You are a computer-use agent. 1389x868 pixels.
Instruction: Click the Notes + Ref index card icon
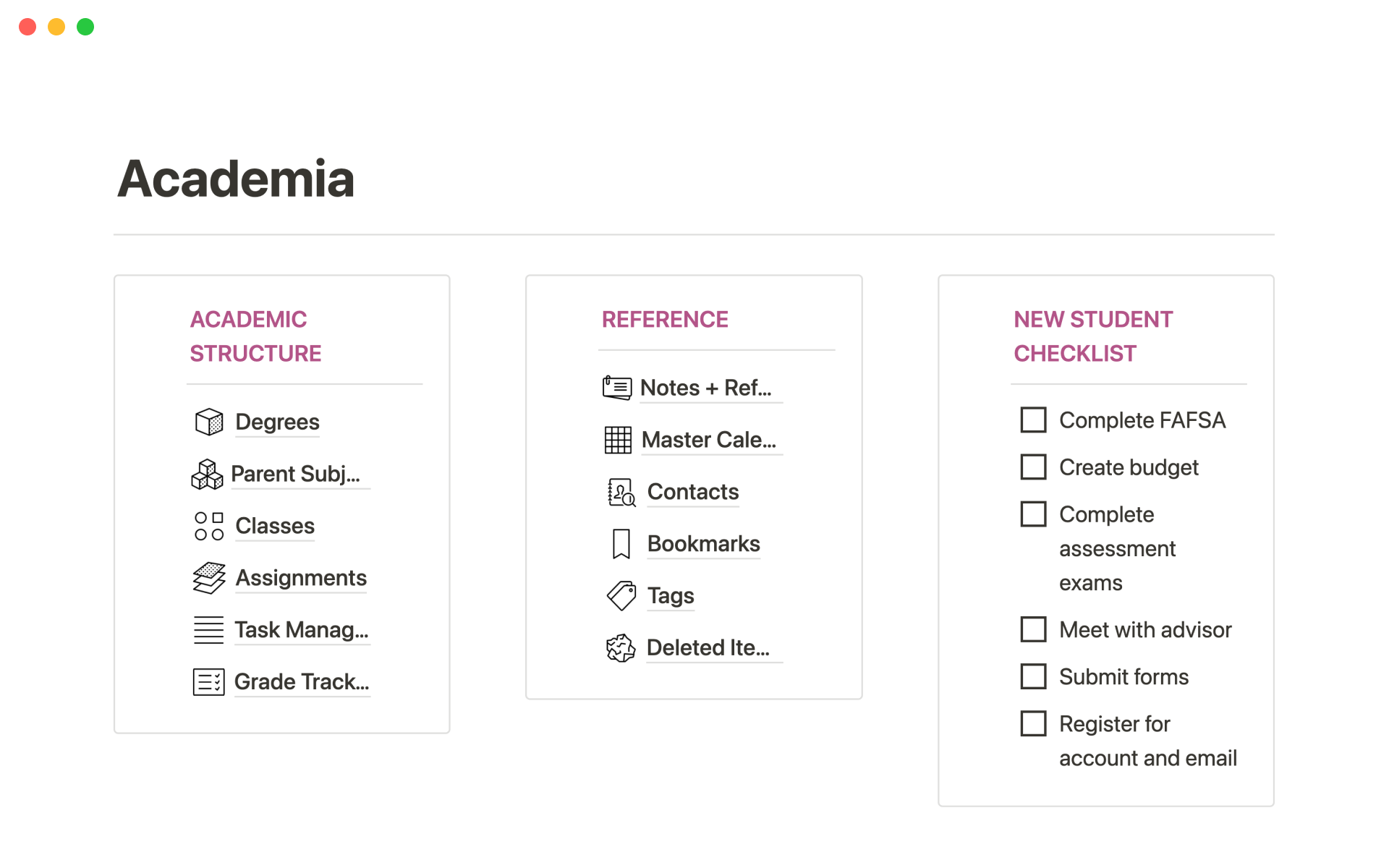tap(617, 388)
